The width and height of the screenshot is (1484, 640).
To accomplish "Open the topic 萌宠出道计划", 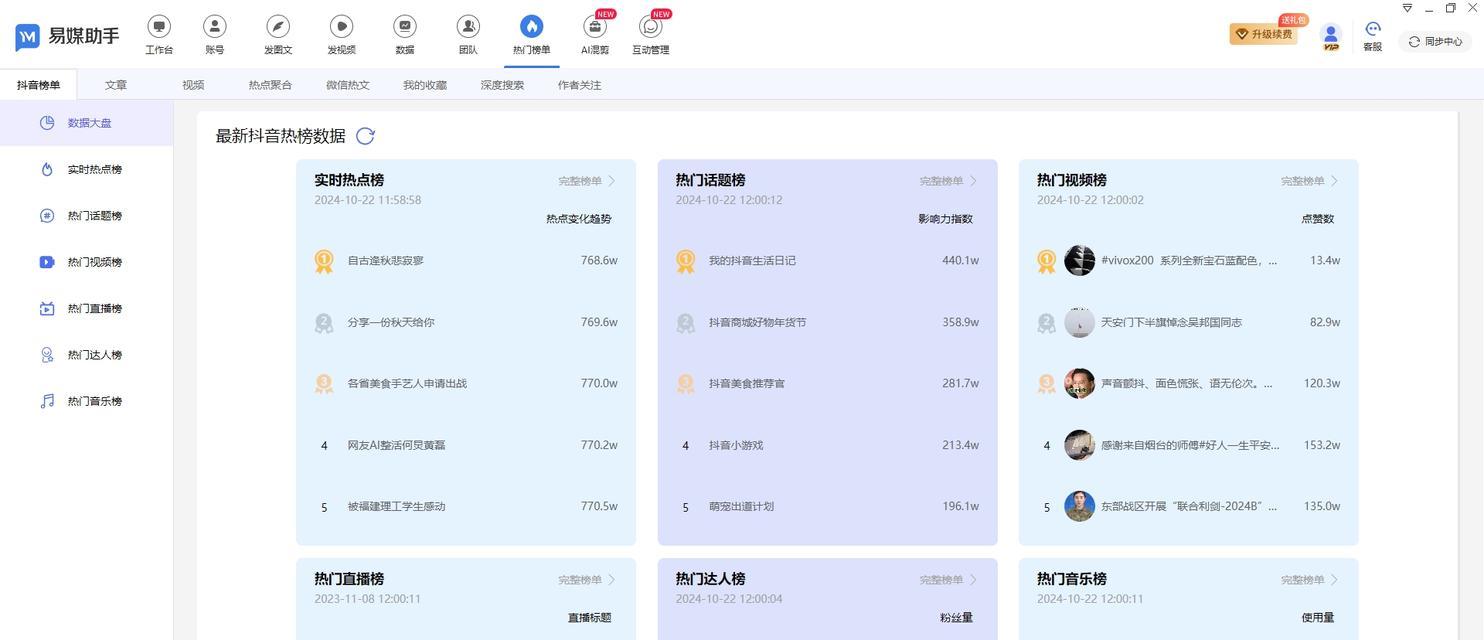I will coord(741,506).
